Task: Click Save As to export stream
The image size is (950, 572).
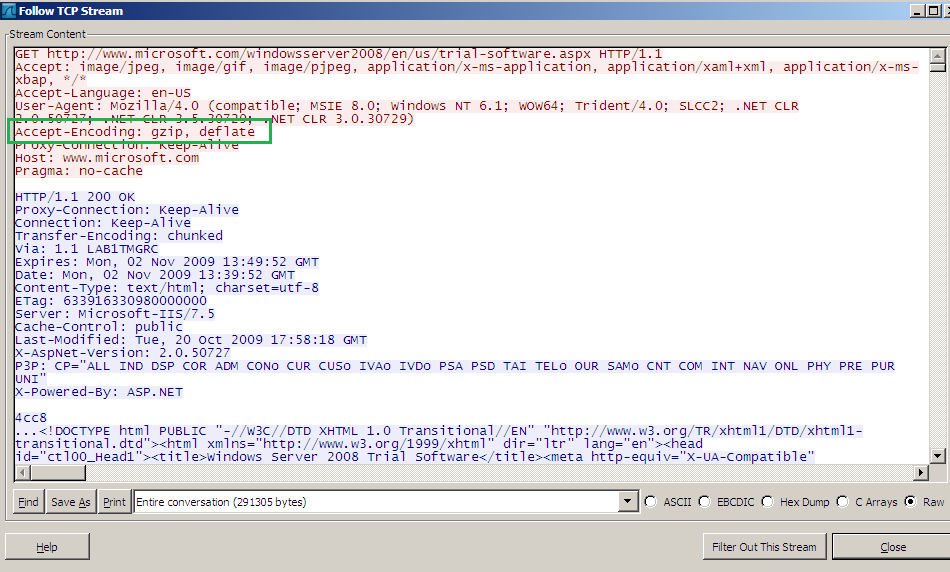Action: (x=70, y=502)
